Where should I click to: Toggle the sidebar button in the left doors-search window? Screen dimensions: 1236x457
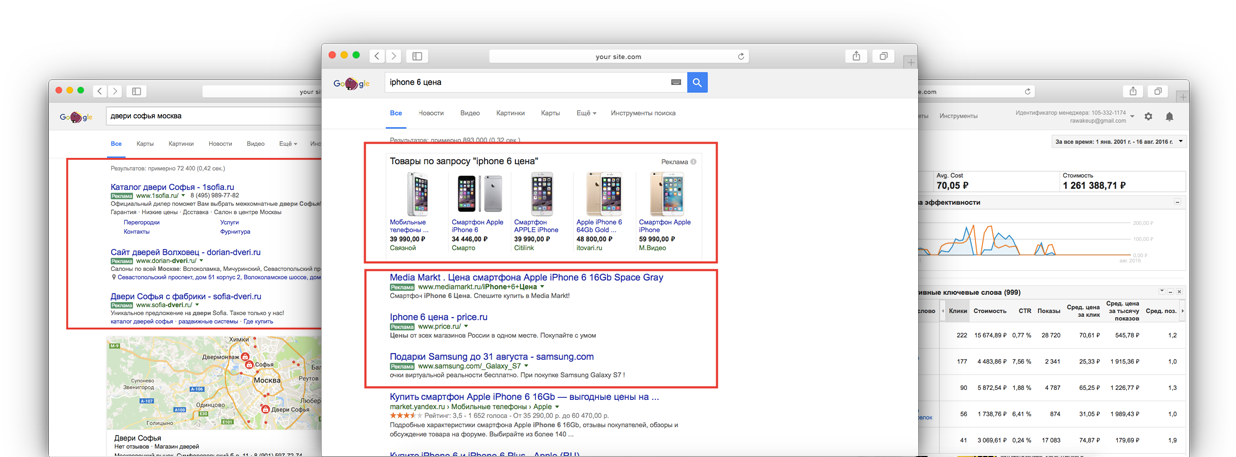coord(137,91)
